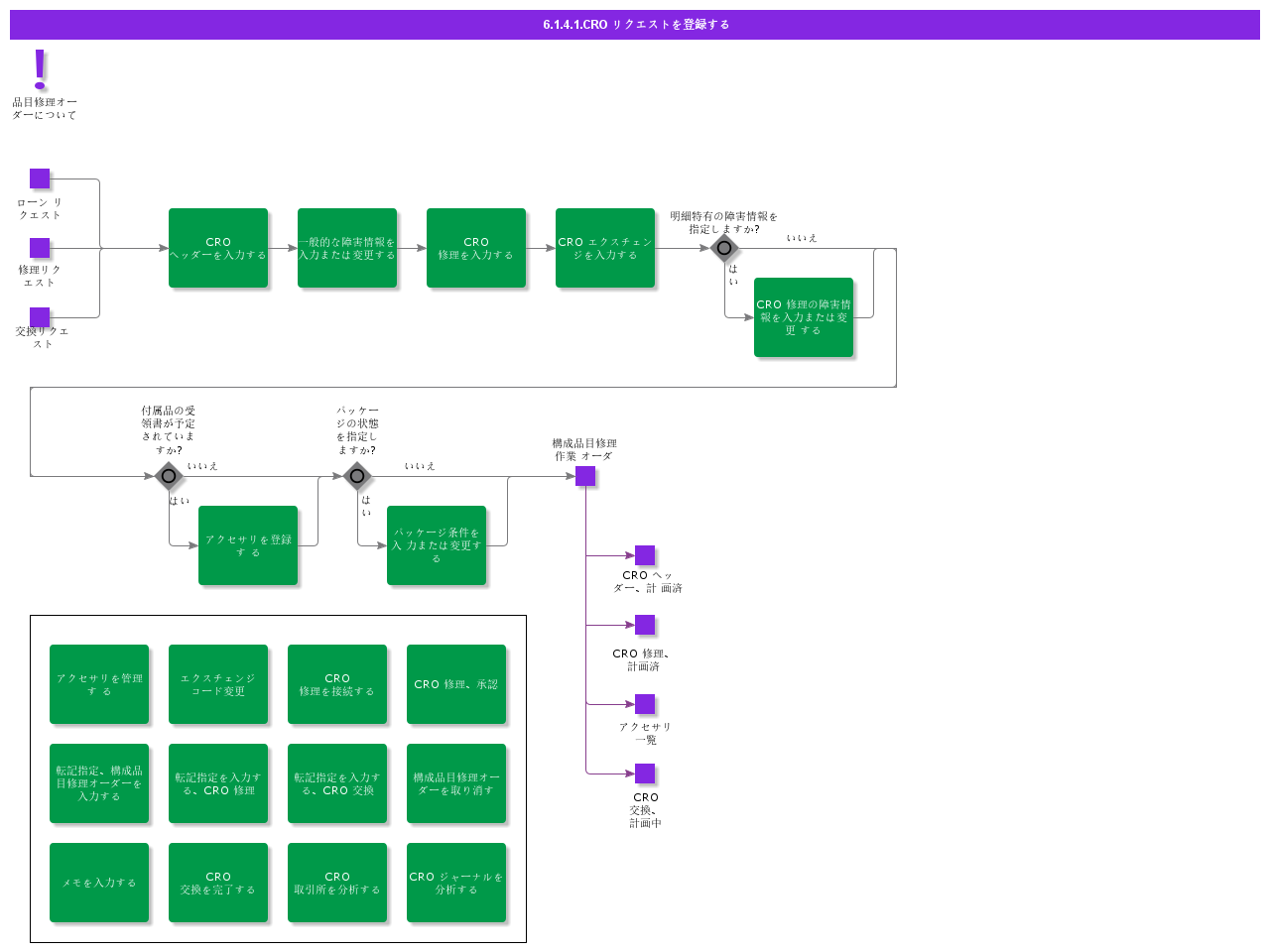
Task: Open 一般的な障害情報を入力または変更する step
Action: click(347, 248)
